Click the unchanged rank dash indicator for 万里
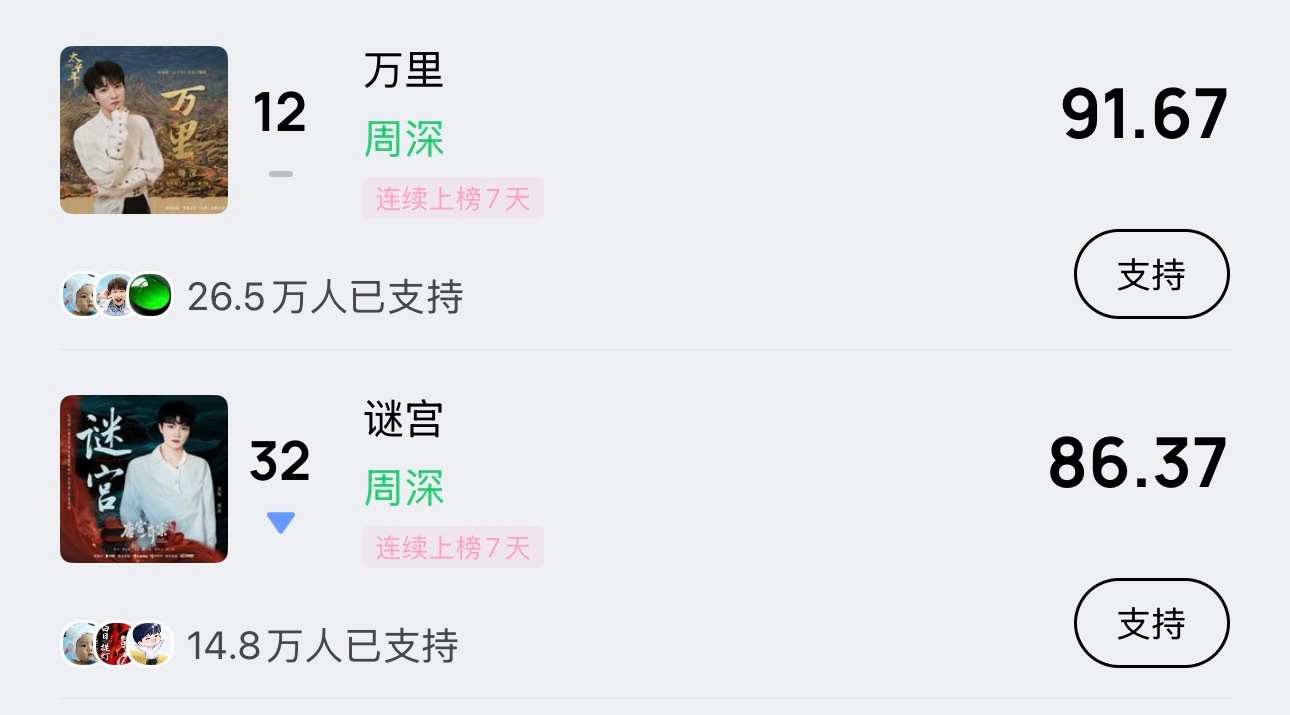 point(281,173)
